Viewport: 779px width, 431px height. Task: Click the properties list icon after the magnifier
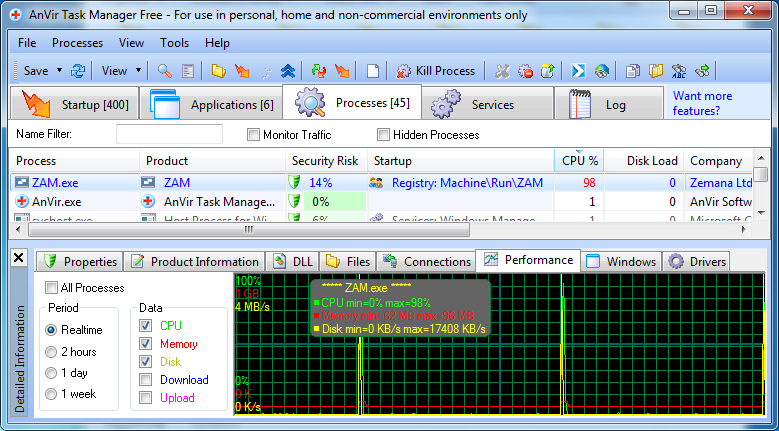coord(188,71)
